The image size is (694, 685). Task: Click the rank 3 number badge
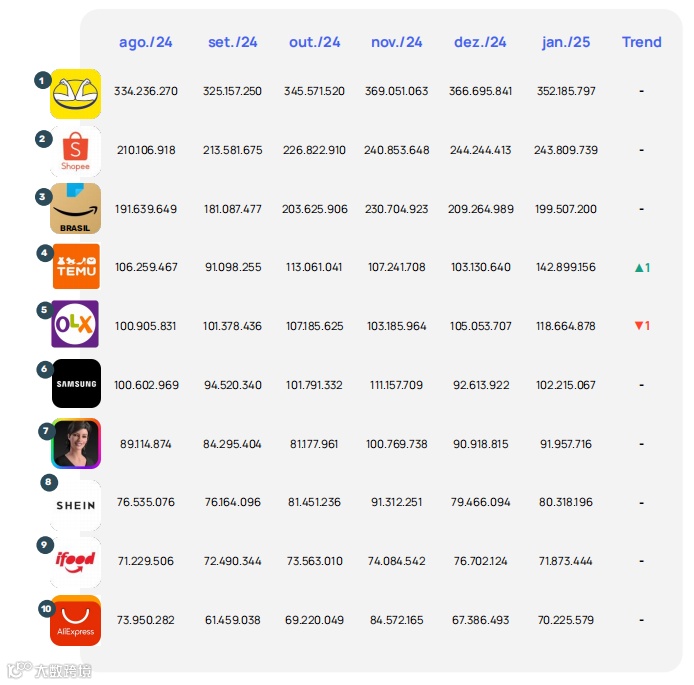(43, 196)
